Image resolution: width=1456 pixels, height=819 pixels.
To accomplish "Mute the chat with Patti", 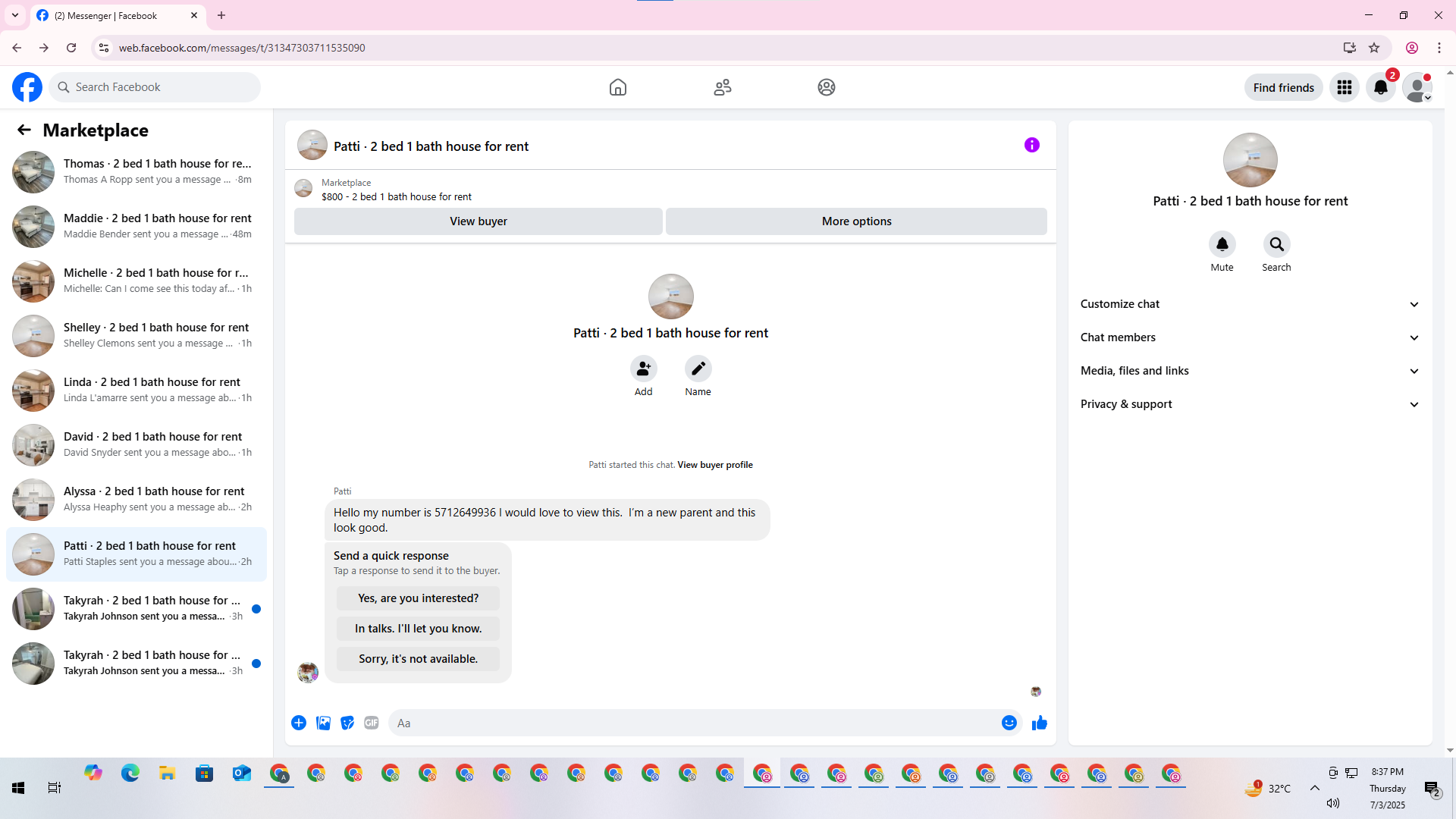I will pos(1222,244).
